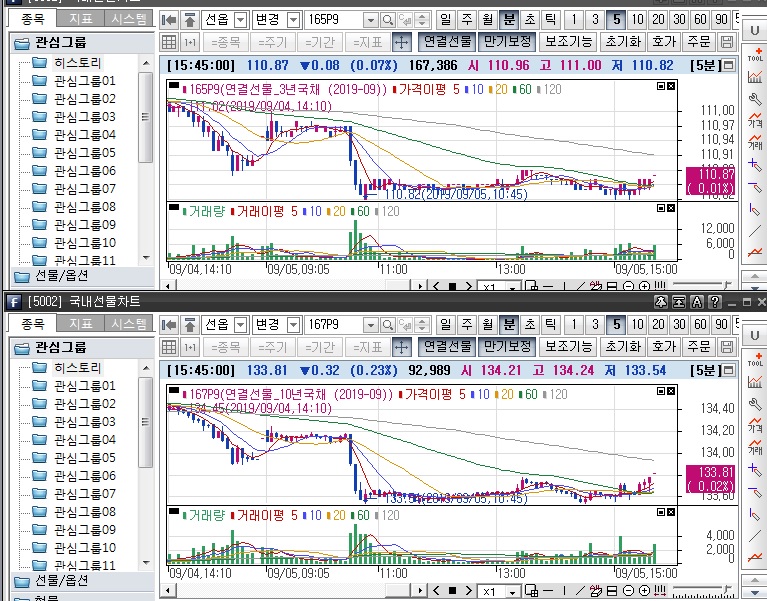Click the 거래 volume indicator icon in the 165P9 sidebar
Viewport: 767px width, 601px height.
(755, 142)
